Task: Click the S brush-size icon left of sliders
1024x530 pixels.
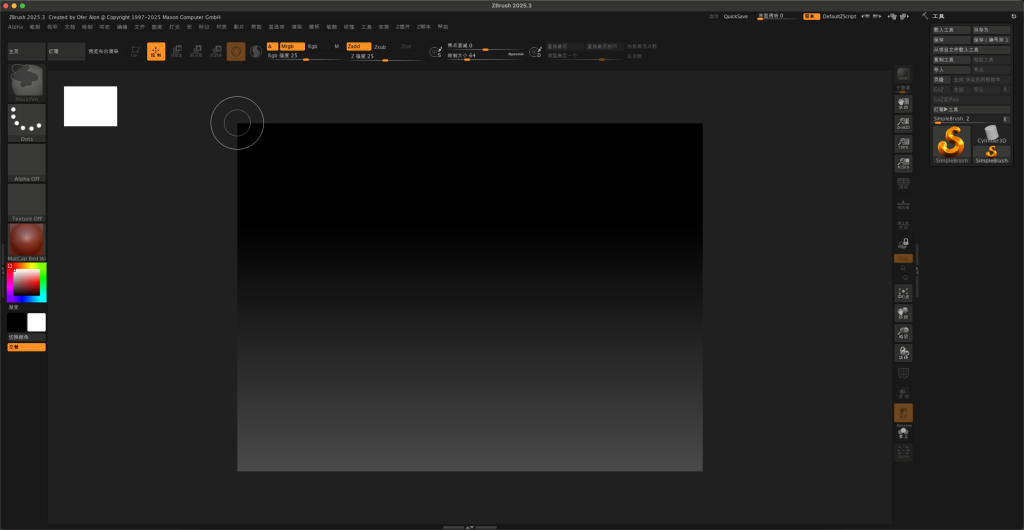Action: pyautogui.click(x=436, y=52)
